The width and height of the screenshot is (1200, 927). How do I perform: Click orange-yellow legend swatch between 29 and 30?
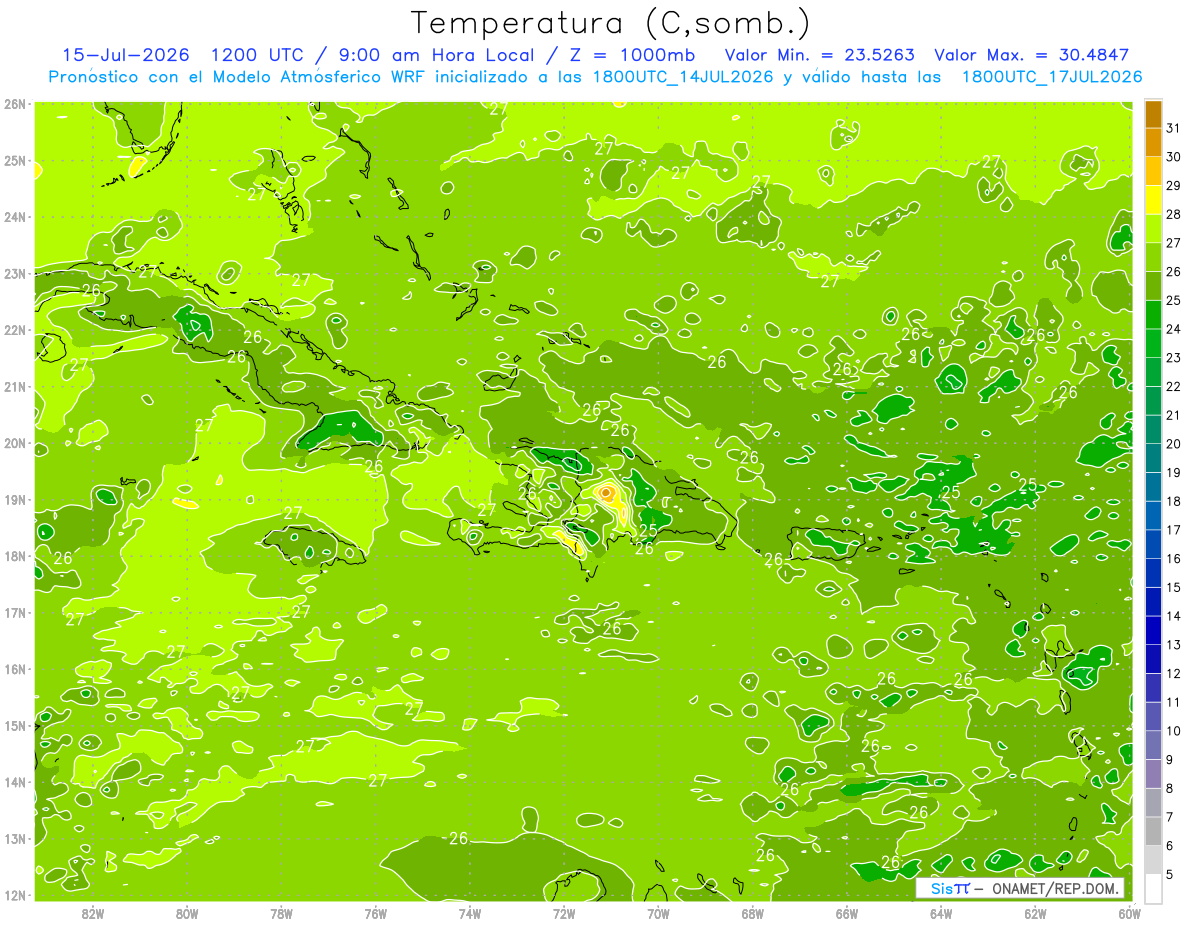tap(1153, 171)
